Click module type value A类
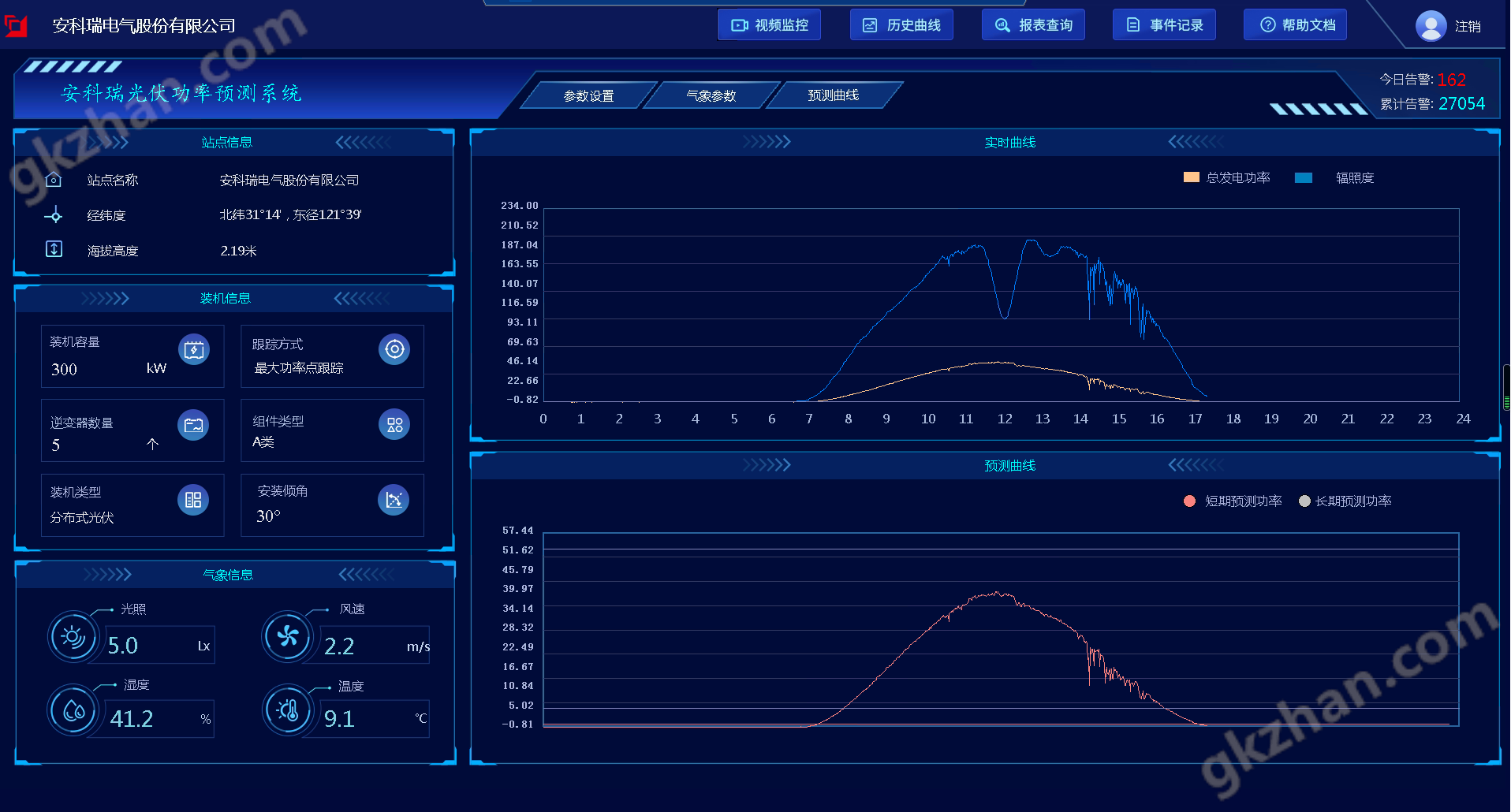 (x=263, y=442)
